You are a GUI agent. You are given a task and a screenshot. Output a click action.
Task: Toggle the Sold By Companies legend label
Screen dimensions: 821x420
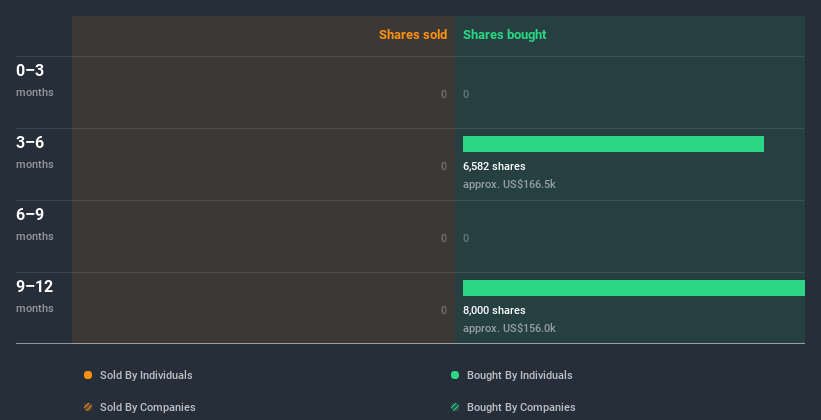click(148, 407)
